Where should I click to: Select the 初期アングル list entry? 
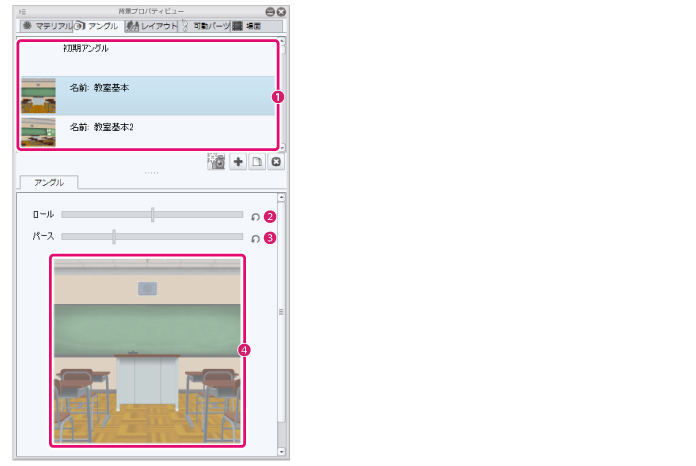pyautogui.click(x=147, y=59)
